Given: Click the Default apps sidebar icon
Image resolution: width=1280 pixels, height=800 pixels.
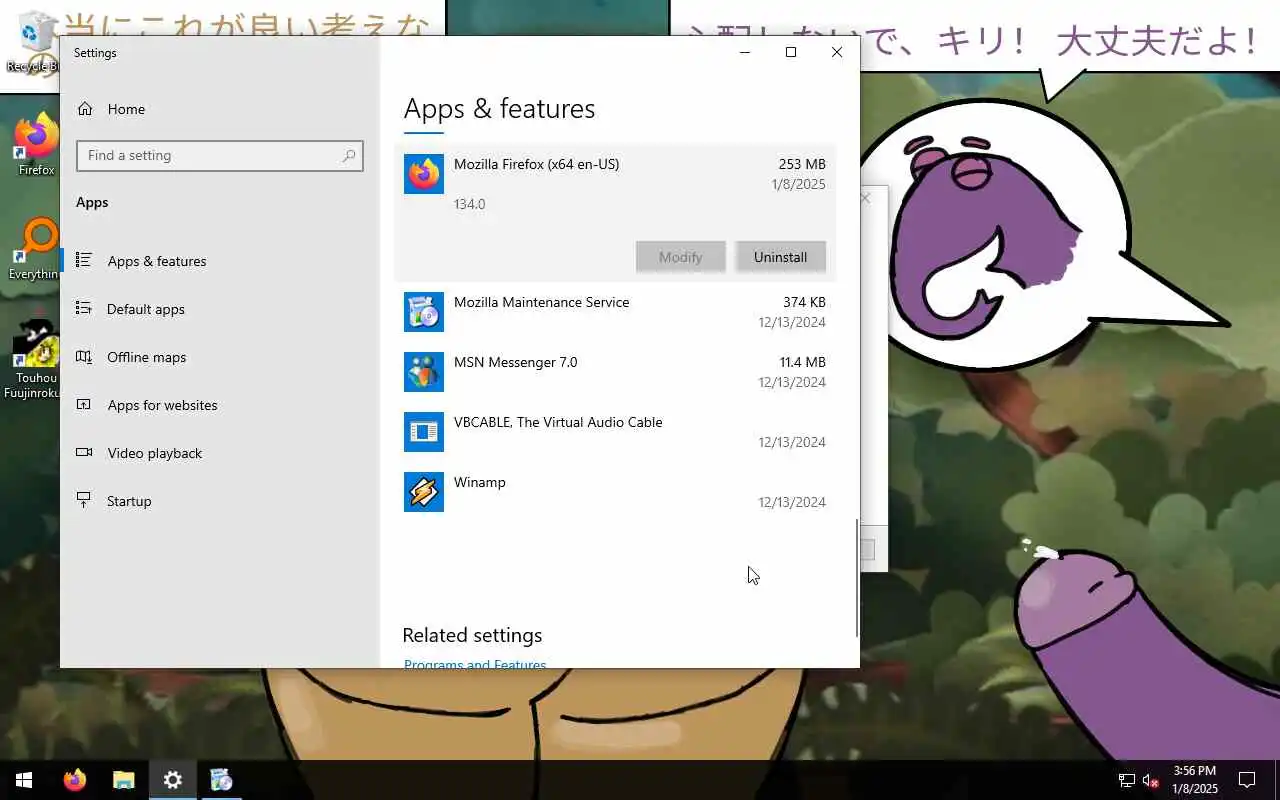Looking at the screenshot, I should pos(84,308).
